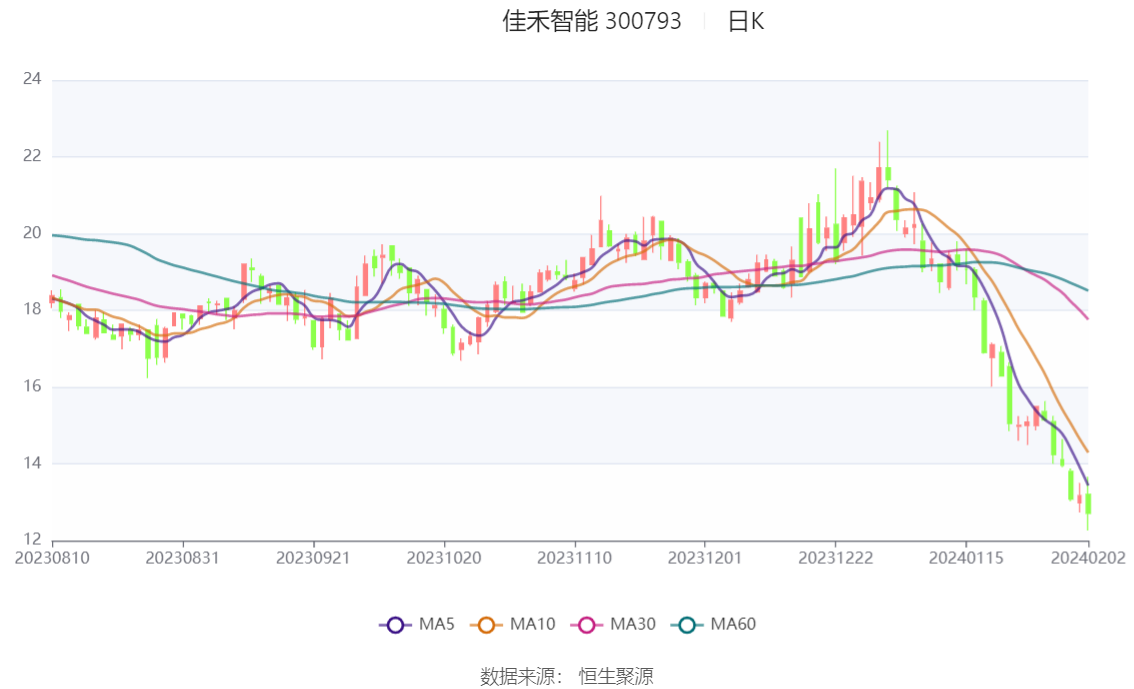Click the chart title 佳禾智能 300793

click(x=592, y=21)
